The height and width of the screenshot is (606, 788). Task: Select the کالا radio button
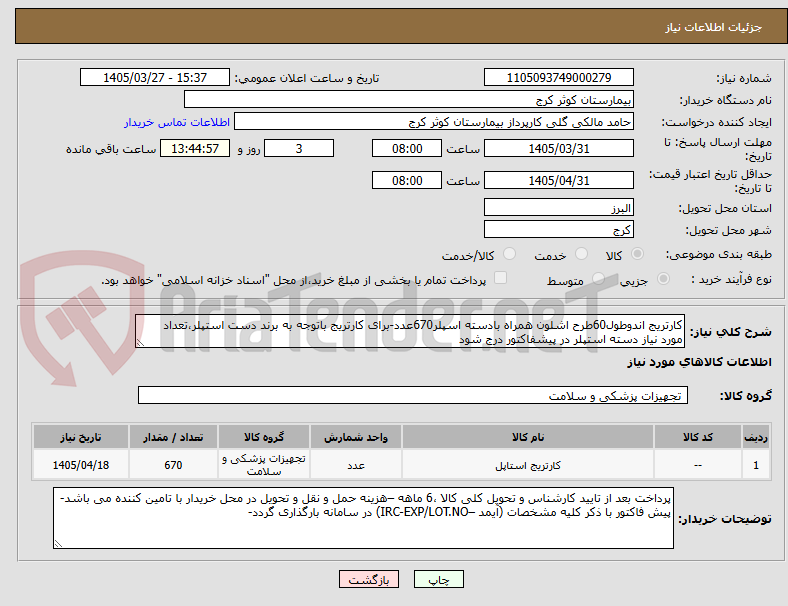click(x=637, y=254)
